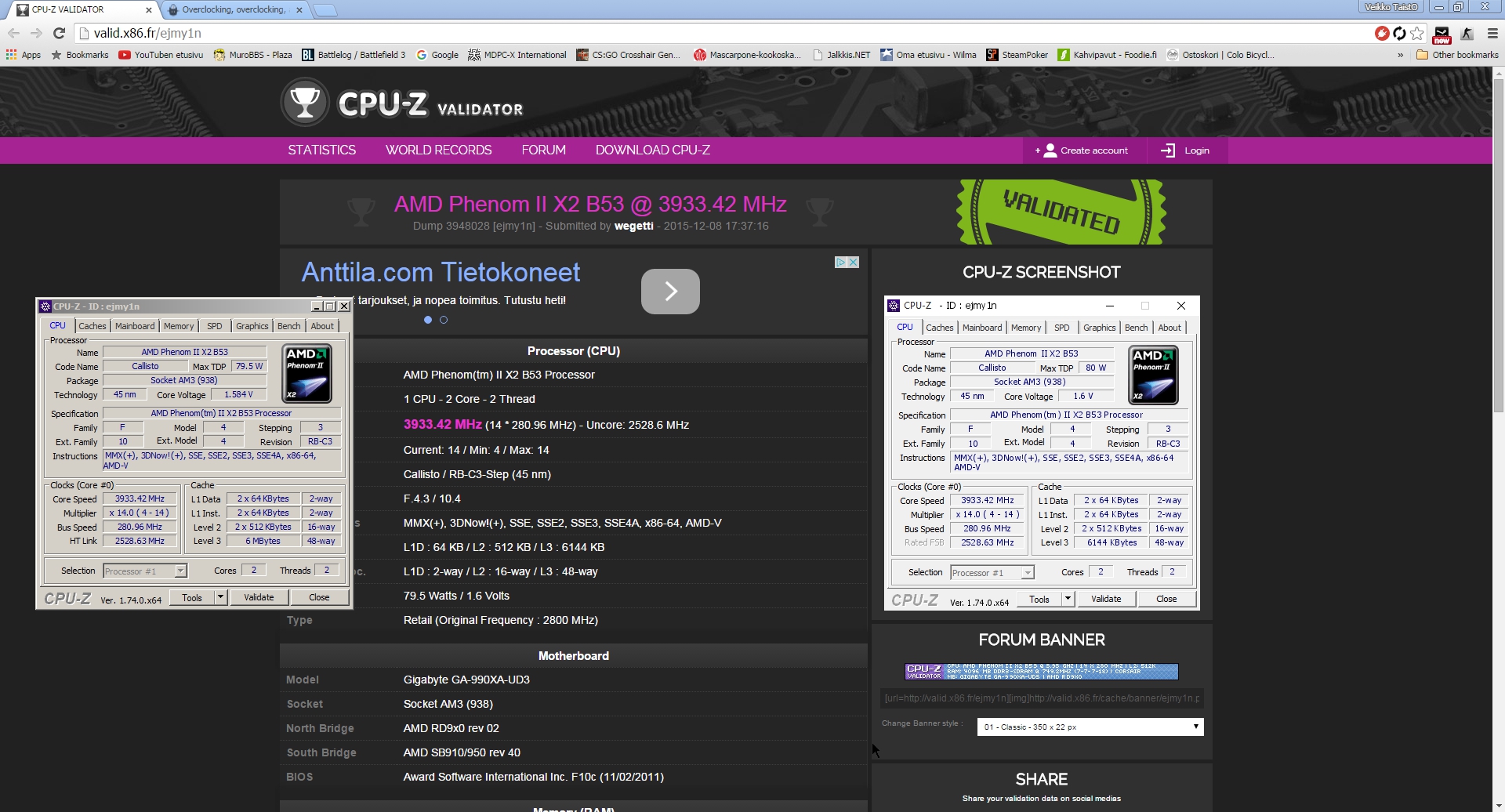
Task: Bookmark this page with the star icon
Action: coord(1416,33)
